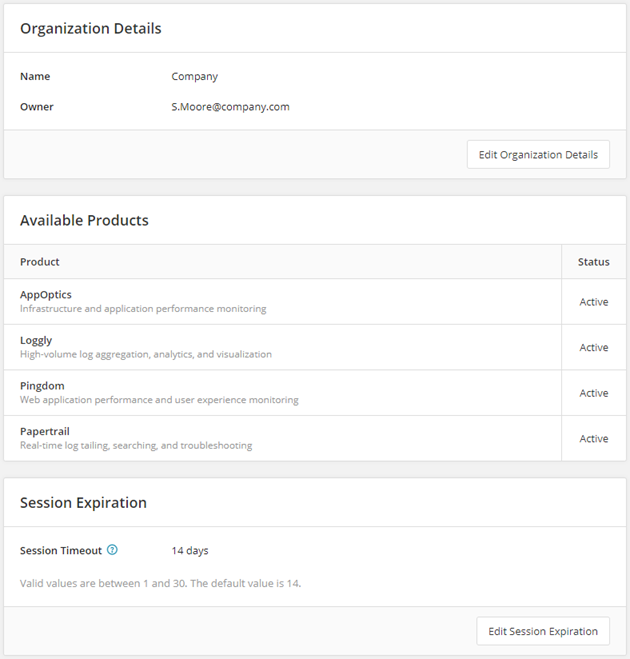Screen dimensions: 630x659
Task: Click the Active status for AppOptics
Action: tap(594, 302)
